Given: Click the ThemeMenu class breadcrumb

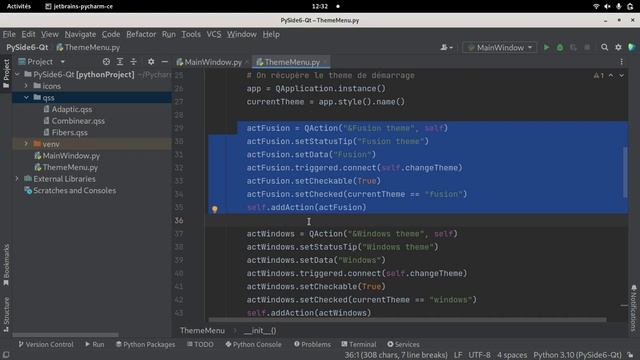Looking at the screenshot, I should tap(202, 331).
